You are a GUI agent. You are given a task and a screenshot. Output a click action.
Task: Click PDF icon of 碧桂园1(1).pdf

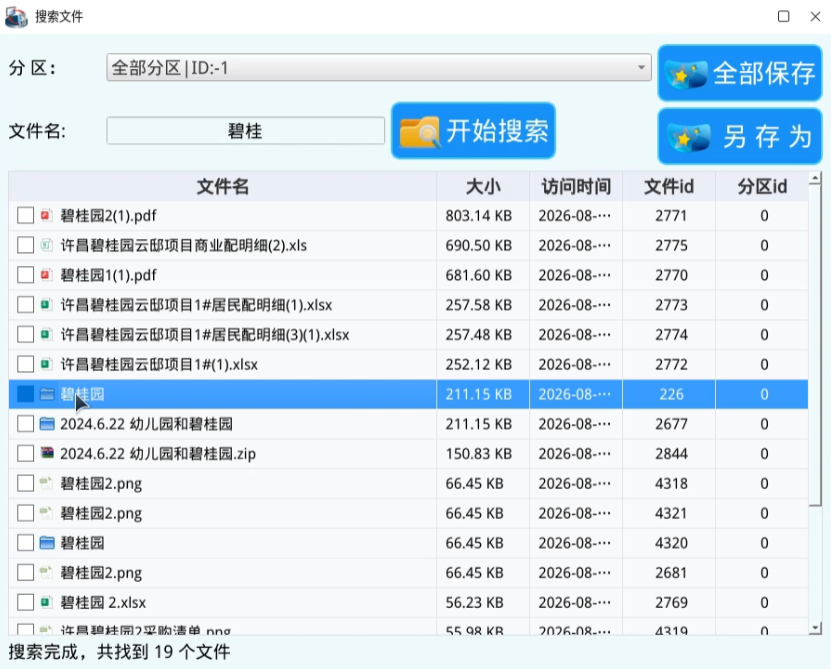pos(47,275)
